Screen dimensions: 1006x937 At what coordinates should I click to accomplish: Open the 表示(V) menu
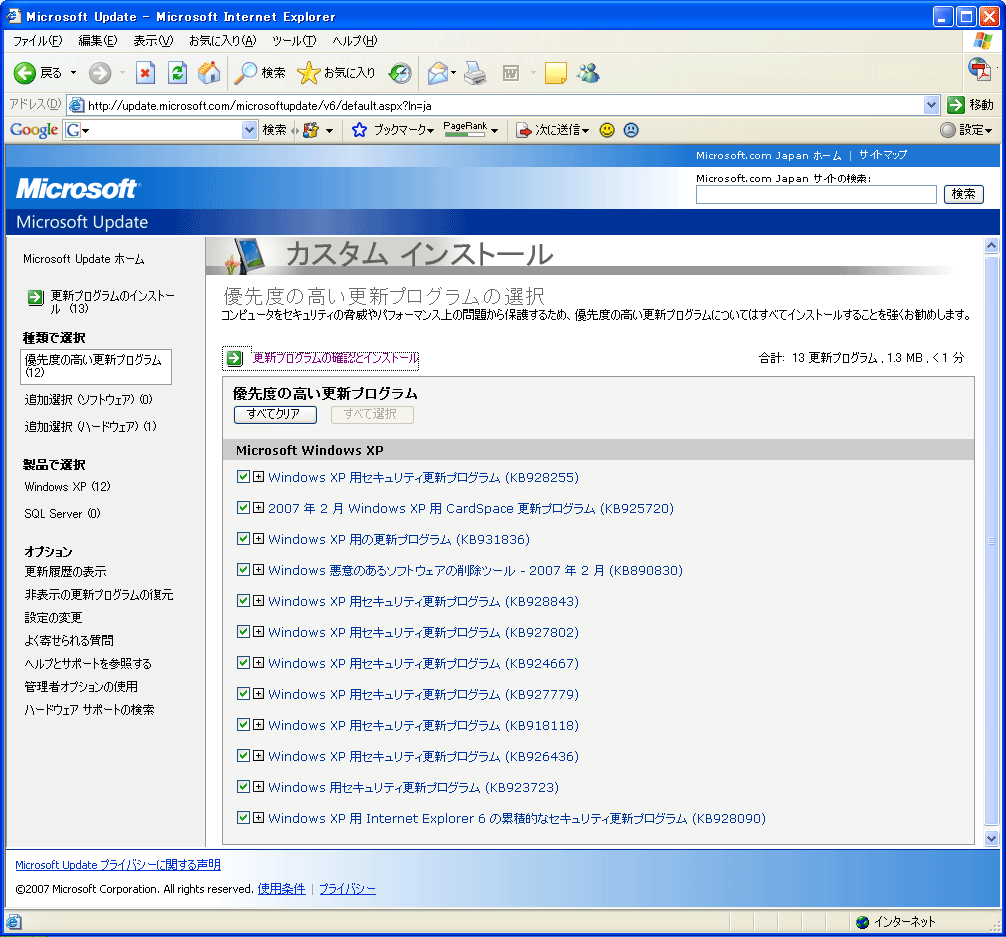[x=153, y=41]
